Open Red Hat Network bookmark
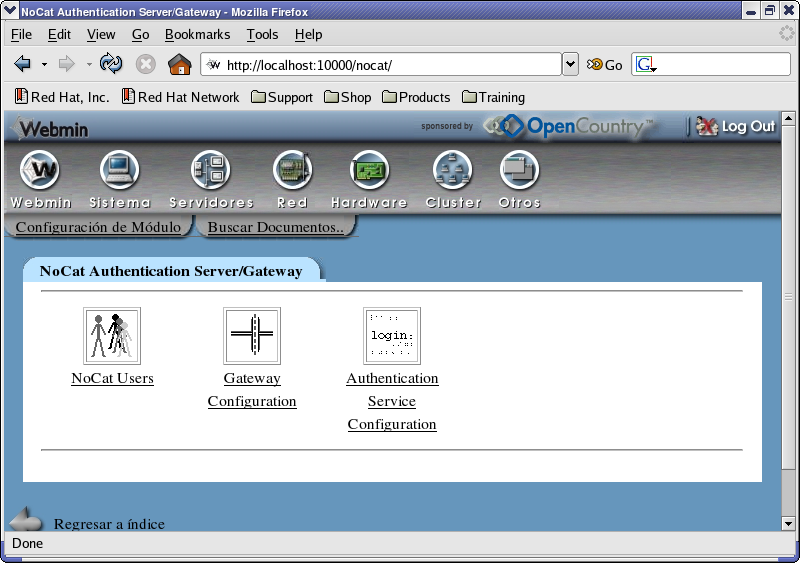This screenshot has height=563, width=800. click(180, 97)
